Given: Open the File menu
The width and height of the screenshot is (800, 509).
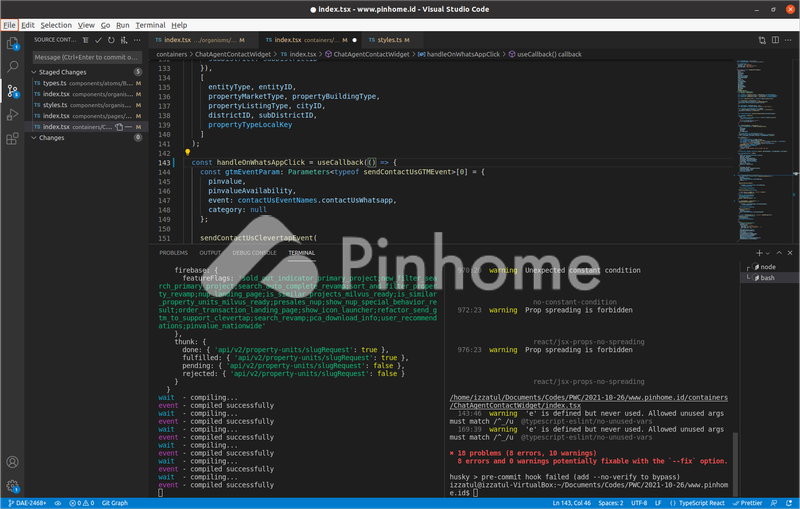Looking at the screenshot, I should click(9, 25).
